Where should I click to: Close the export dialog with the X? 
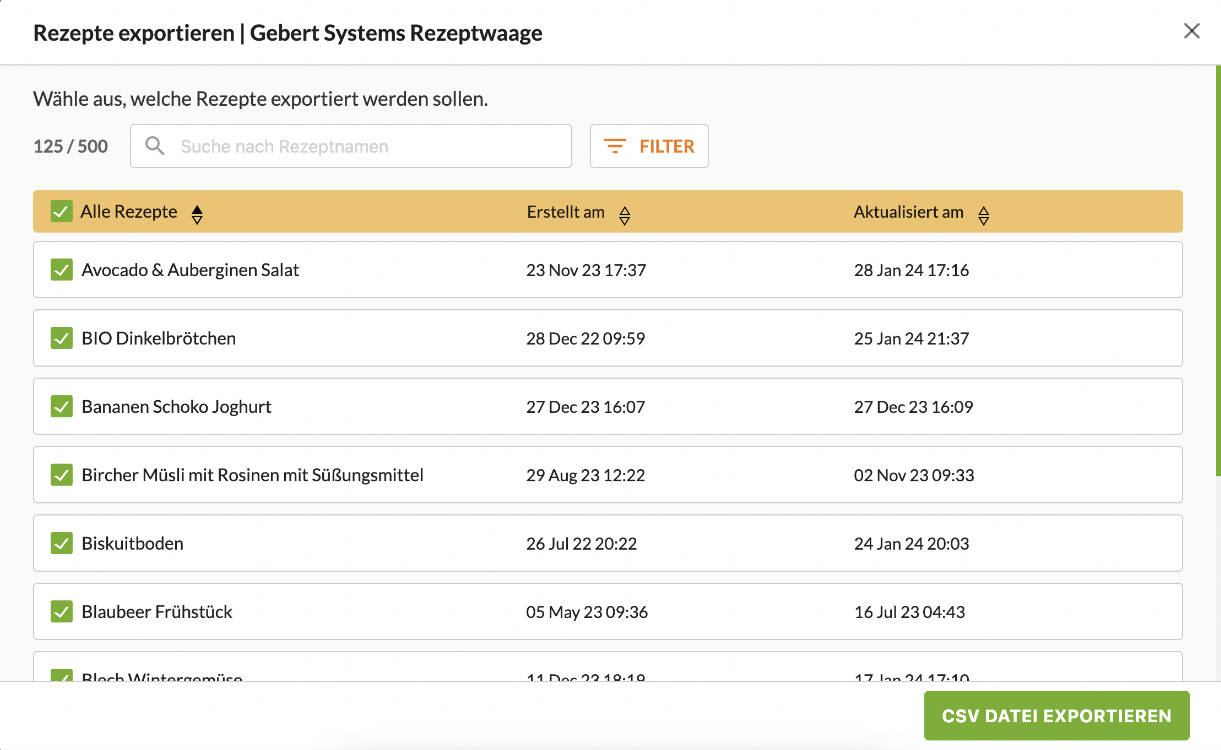pyautogui.click(x=1191, y=31)
